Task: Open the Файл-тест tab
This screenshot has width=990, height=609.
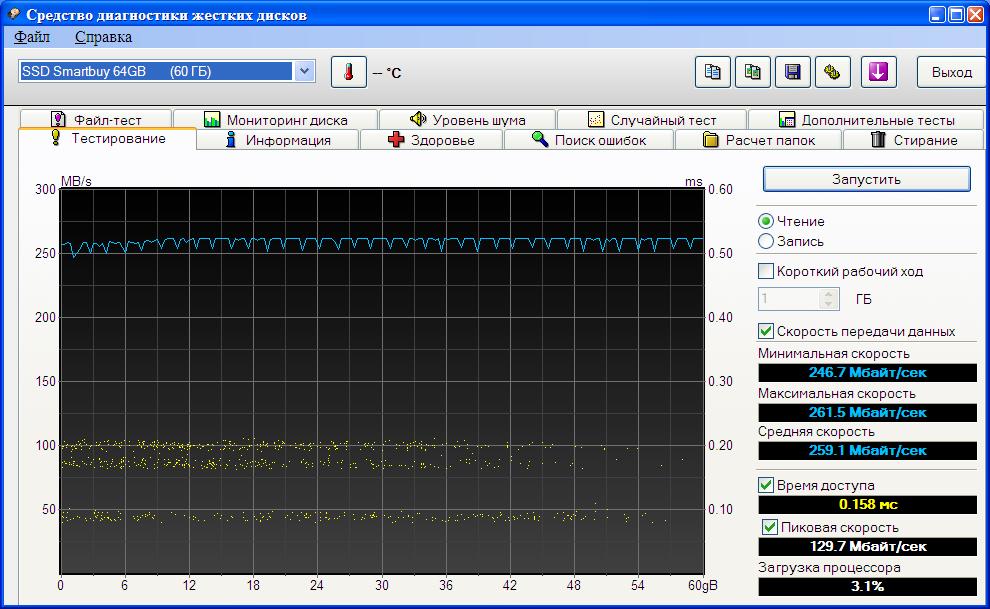Action: point(95,119)
